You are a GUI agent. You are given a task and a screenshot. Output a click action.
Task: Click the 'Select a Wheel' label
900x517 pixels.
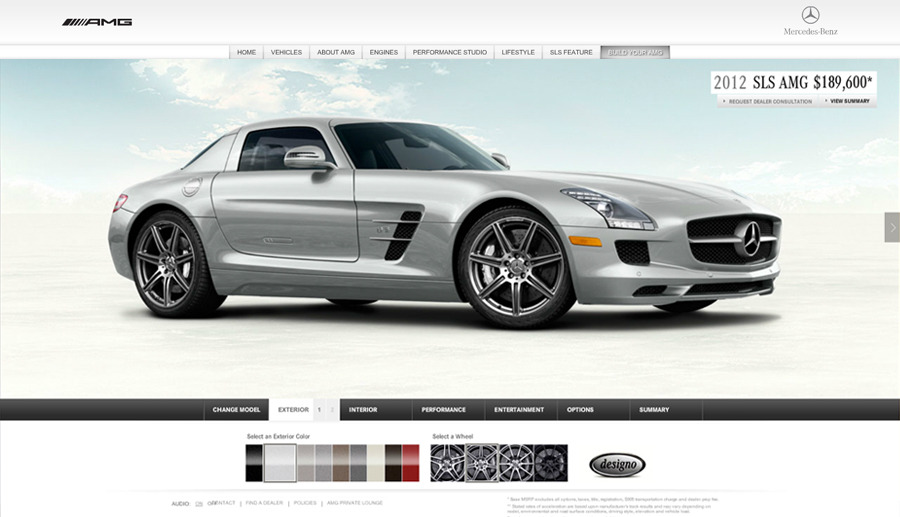[453, 437]
